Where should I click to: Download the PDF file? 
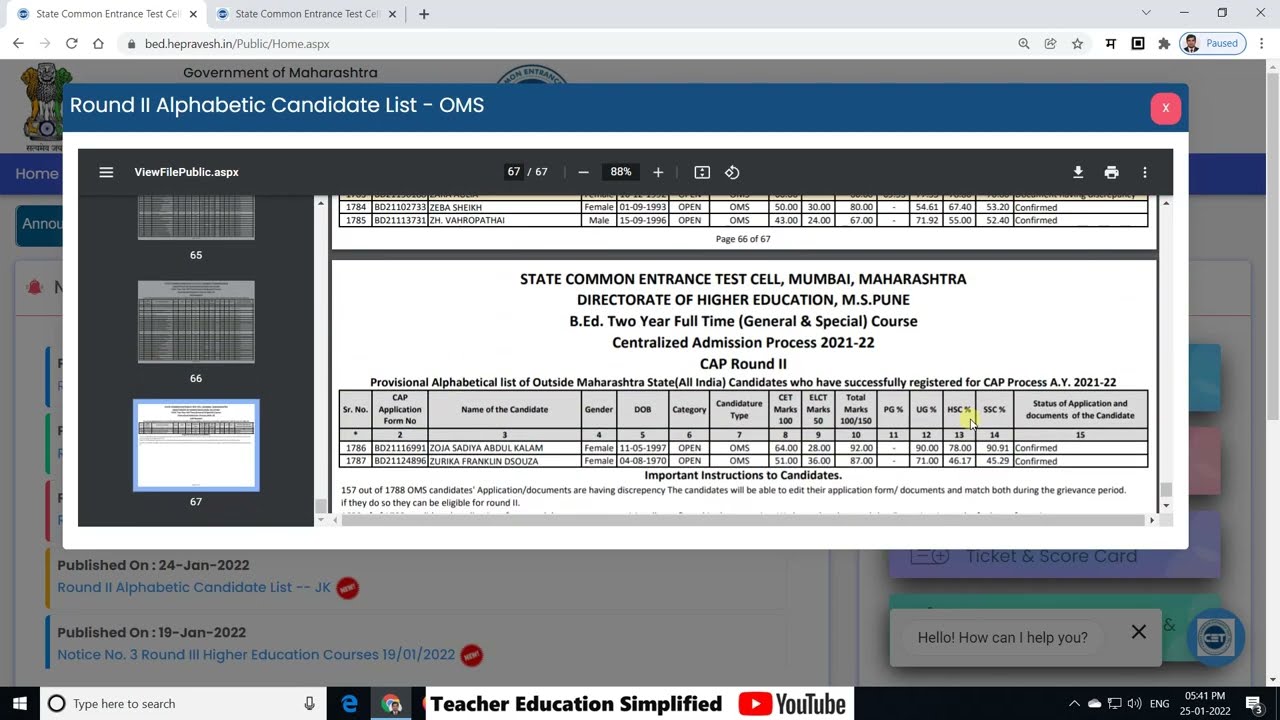(1078, 172)
